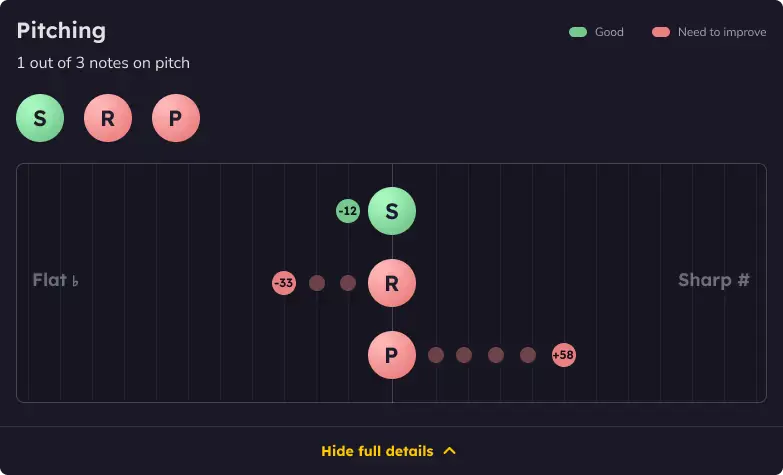The image size is (783, 475).
Task: Click the green Good legend swatch
Action: click(x=578, y=32)
